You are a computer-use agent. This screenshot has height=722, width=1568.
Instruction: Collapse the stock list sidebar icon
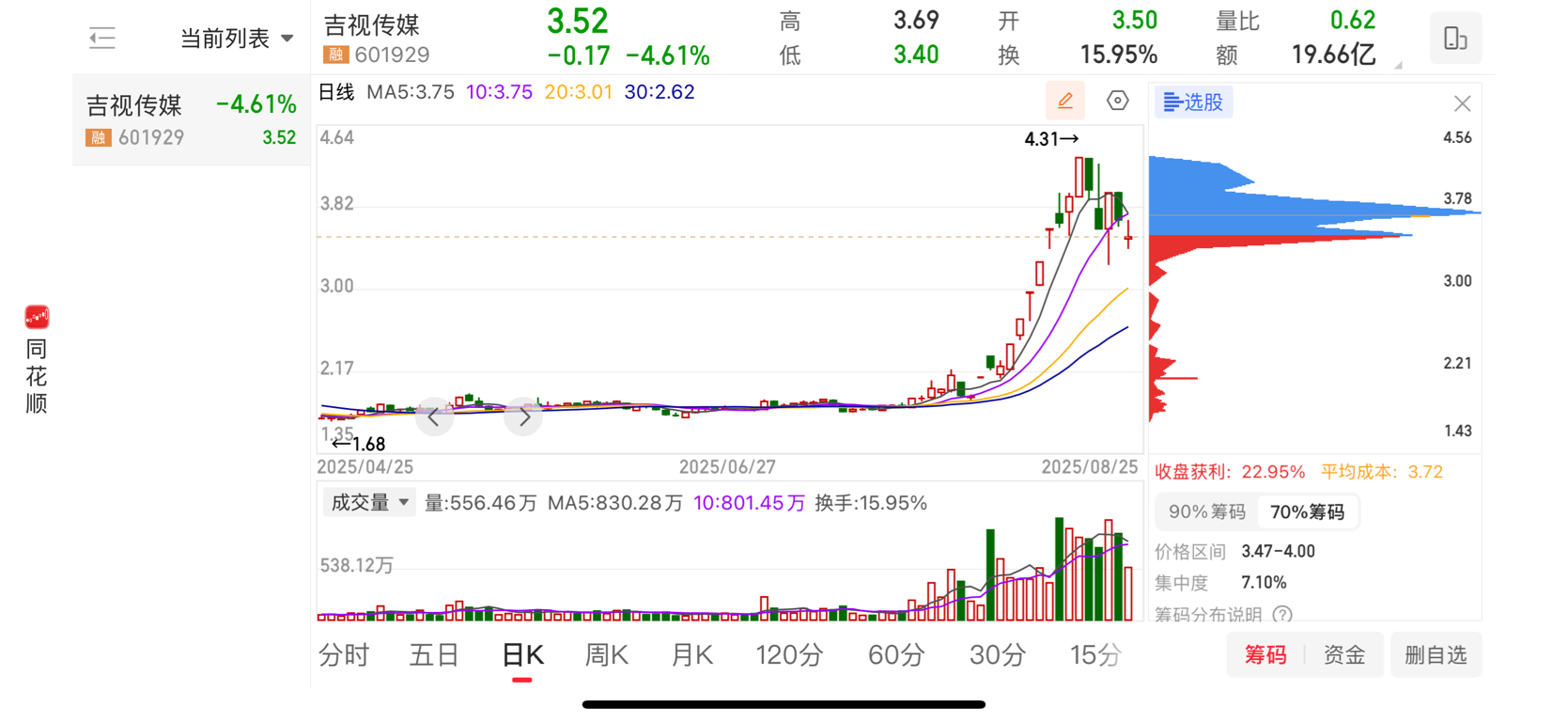[x=101, y=39]
